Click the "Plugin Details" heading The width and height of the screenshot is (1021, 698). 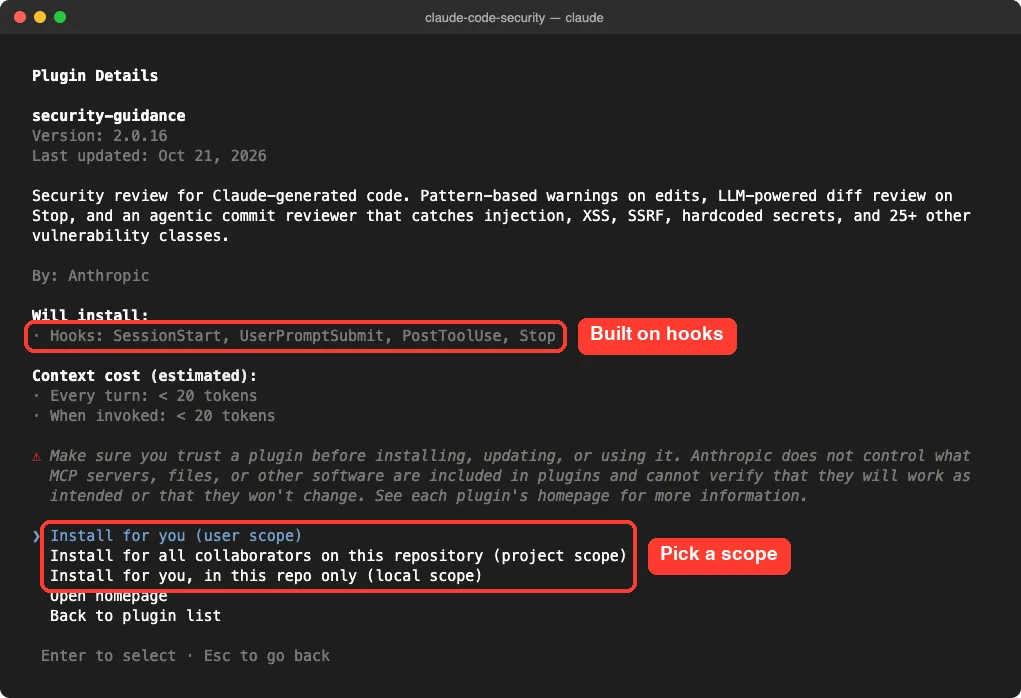click(95, 76)
